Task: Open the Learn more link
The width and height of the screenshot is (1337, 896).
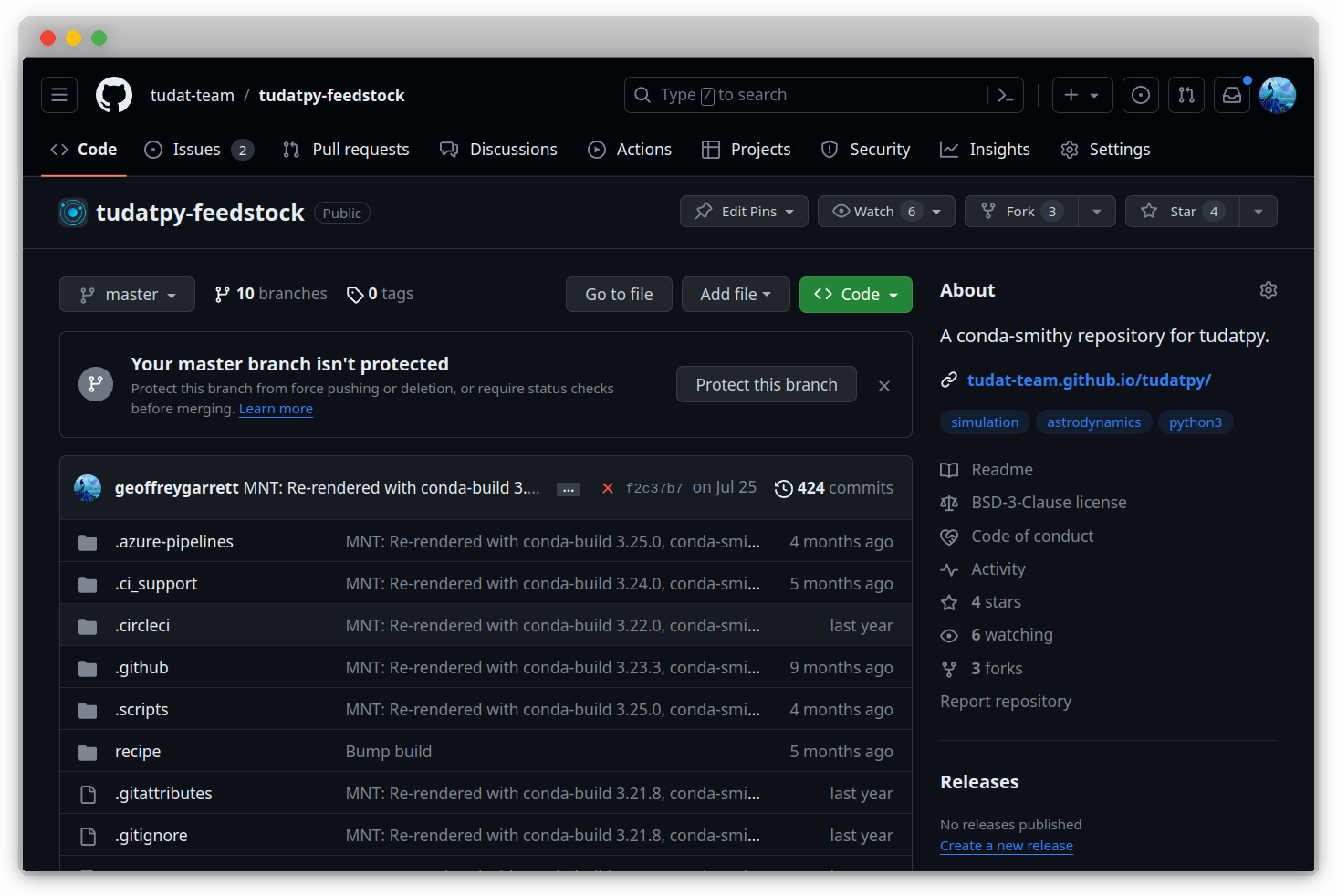Action: click(276, 409)
